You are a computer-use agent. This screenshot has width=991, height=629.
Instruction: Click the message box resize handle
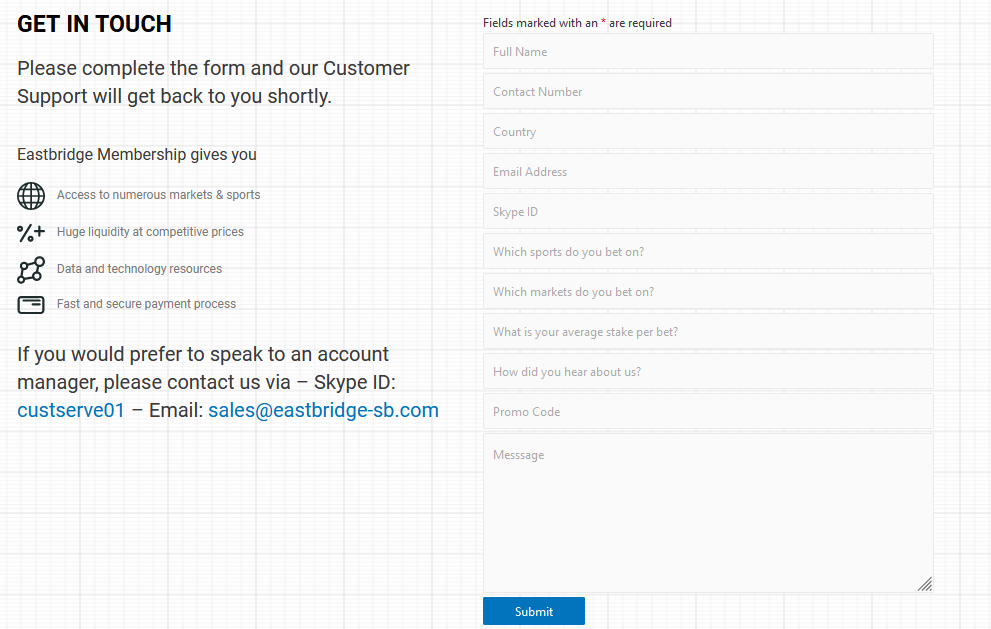(x=925, y=584)
